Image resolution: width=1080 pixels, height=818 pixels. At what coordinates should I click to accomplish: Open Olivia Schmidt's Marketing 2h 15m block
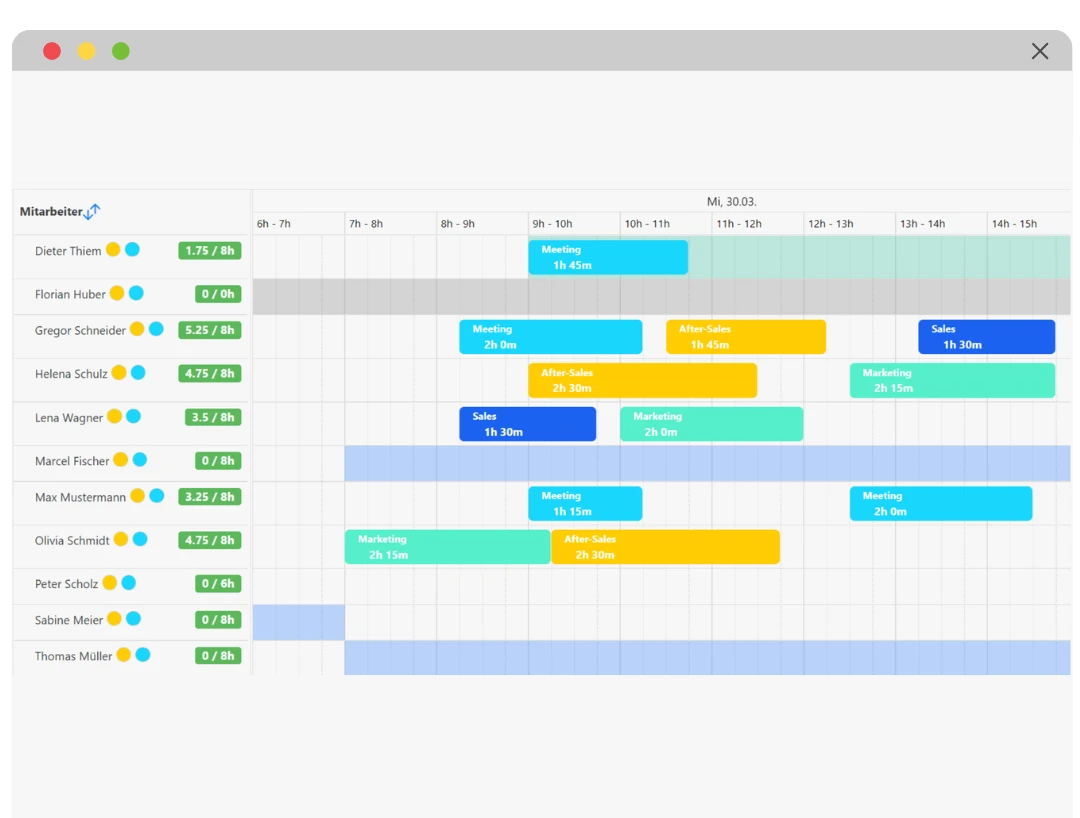pyautogui.click(x=448, y=547)
